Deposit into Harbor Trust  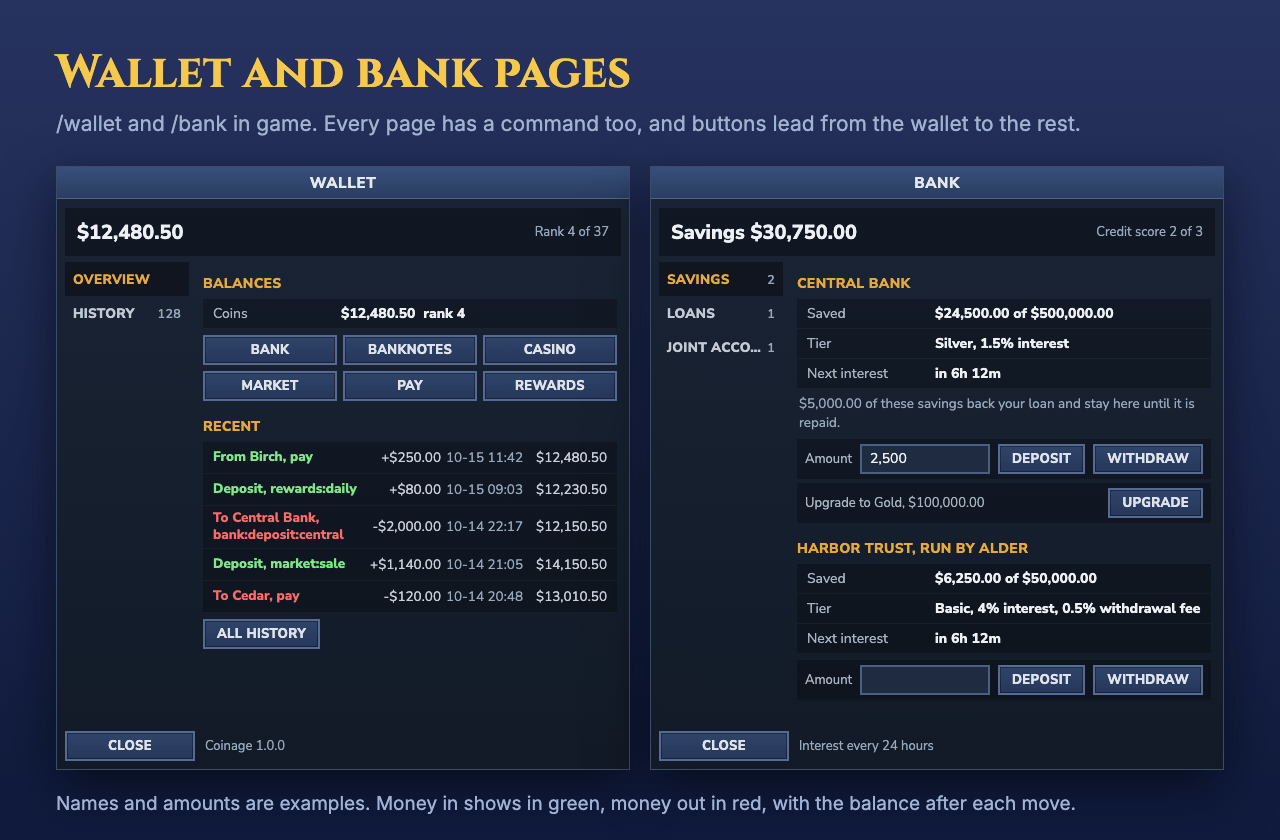point(1041,680)
